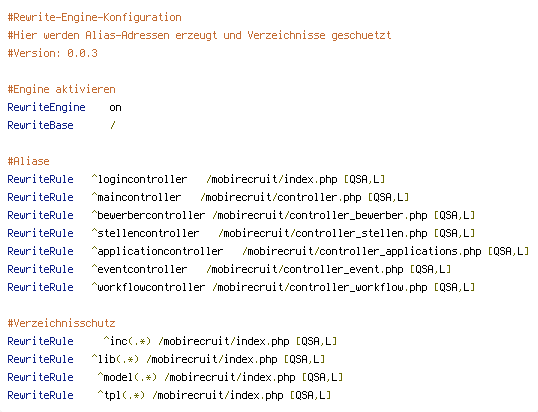
Task: Click the ^inc(.*) pattern text
Action: point(127,341)
